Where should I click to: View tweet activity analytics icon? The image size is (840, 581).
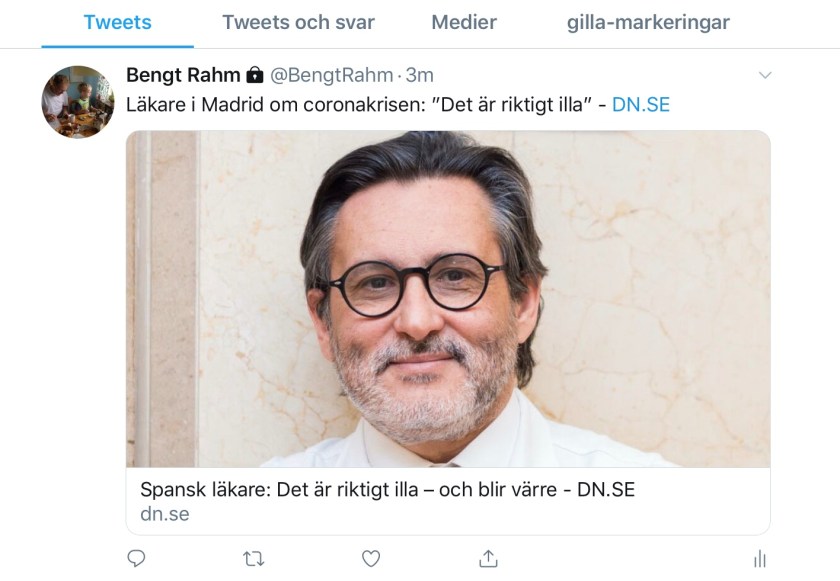point(760,559)
